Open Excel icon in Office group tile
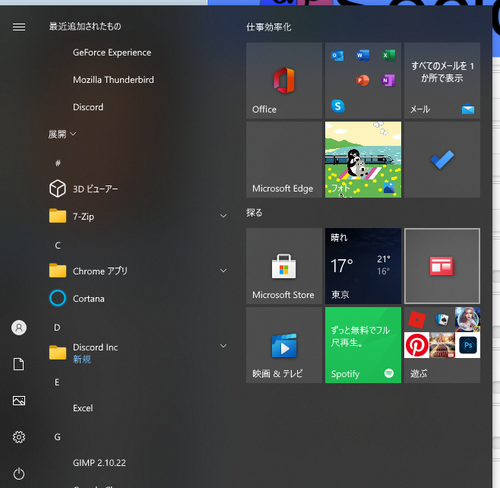The height and width of the screenshot is (488, 500). point(388,55)
